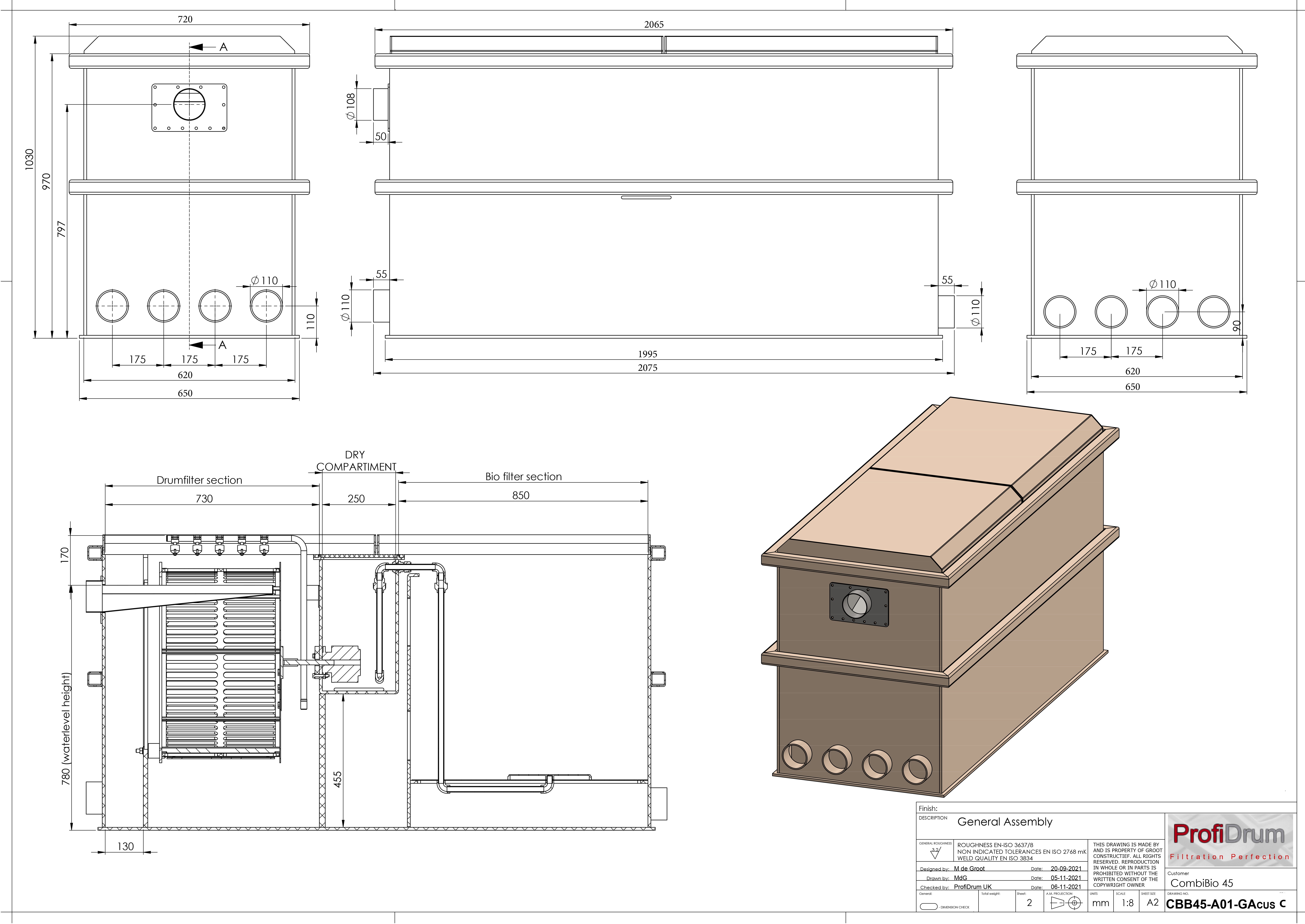Click the 50 inlet stub dimension

point(381,137)
